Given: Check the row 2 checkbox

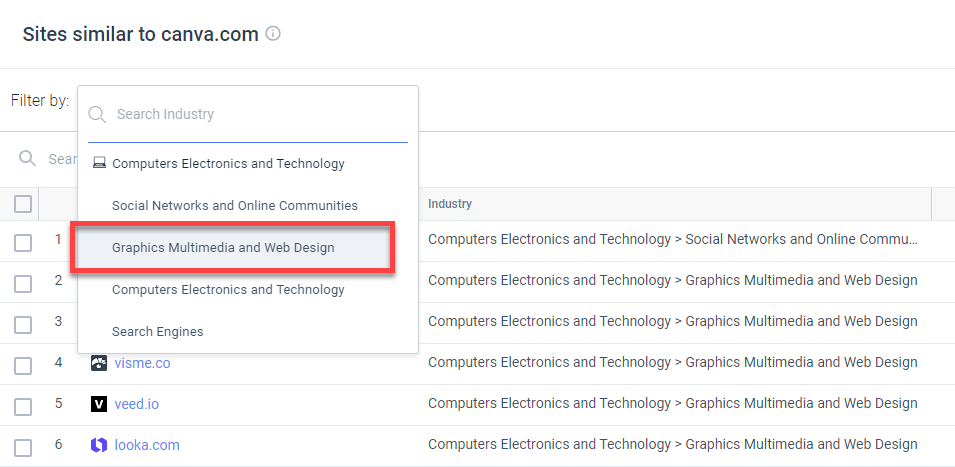Looking at the screenshot, I should (23, 284).
